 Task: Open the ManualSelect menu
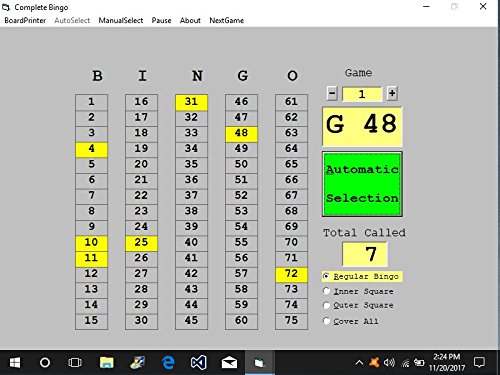pyautogui.click(x=121, y=21)
